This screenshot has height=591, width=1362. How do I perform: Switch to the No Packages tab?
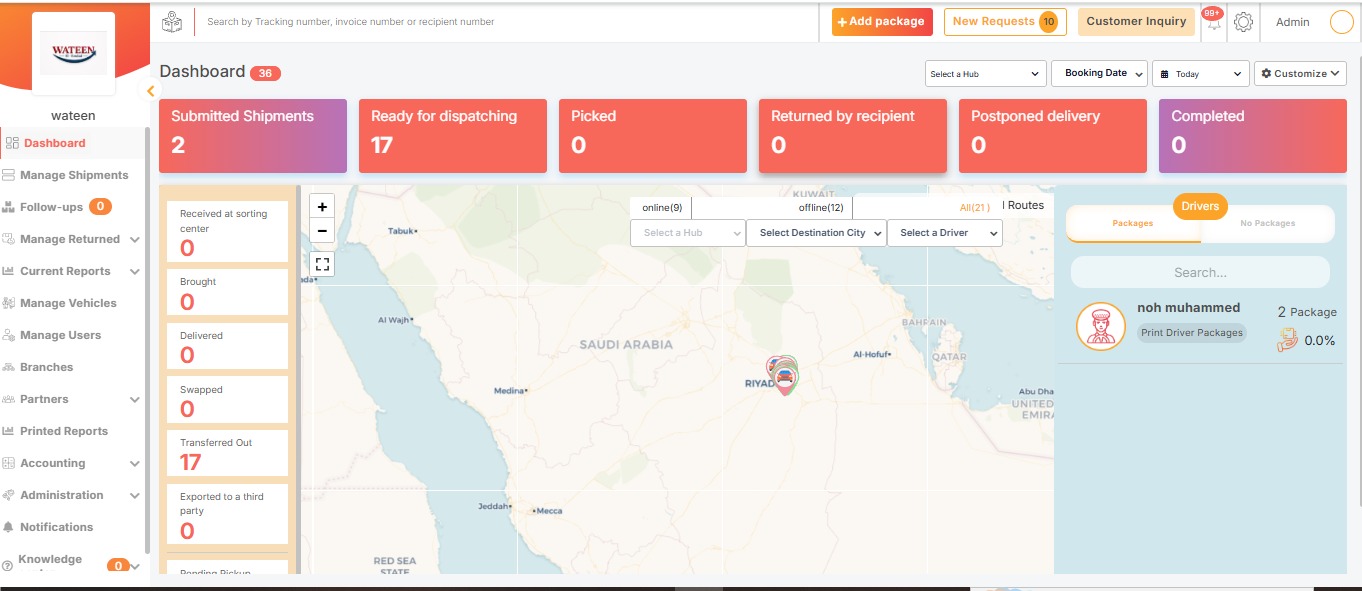(x=1267, y=223)
